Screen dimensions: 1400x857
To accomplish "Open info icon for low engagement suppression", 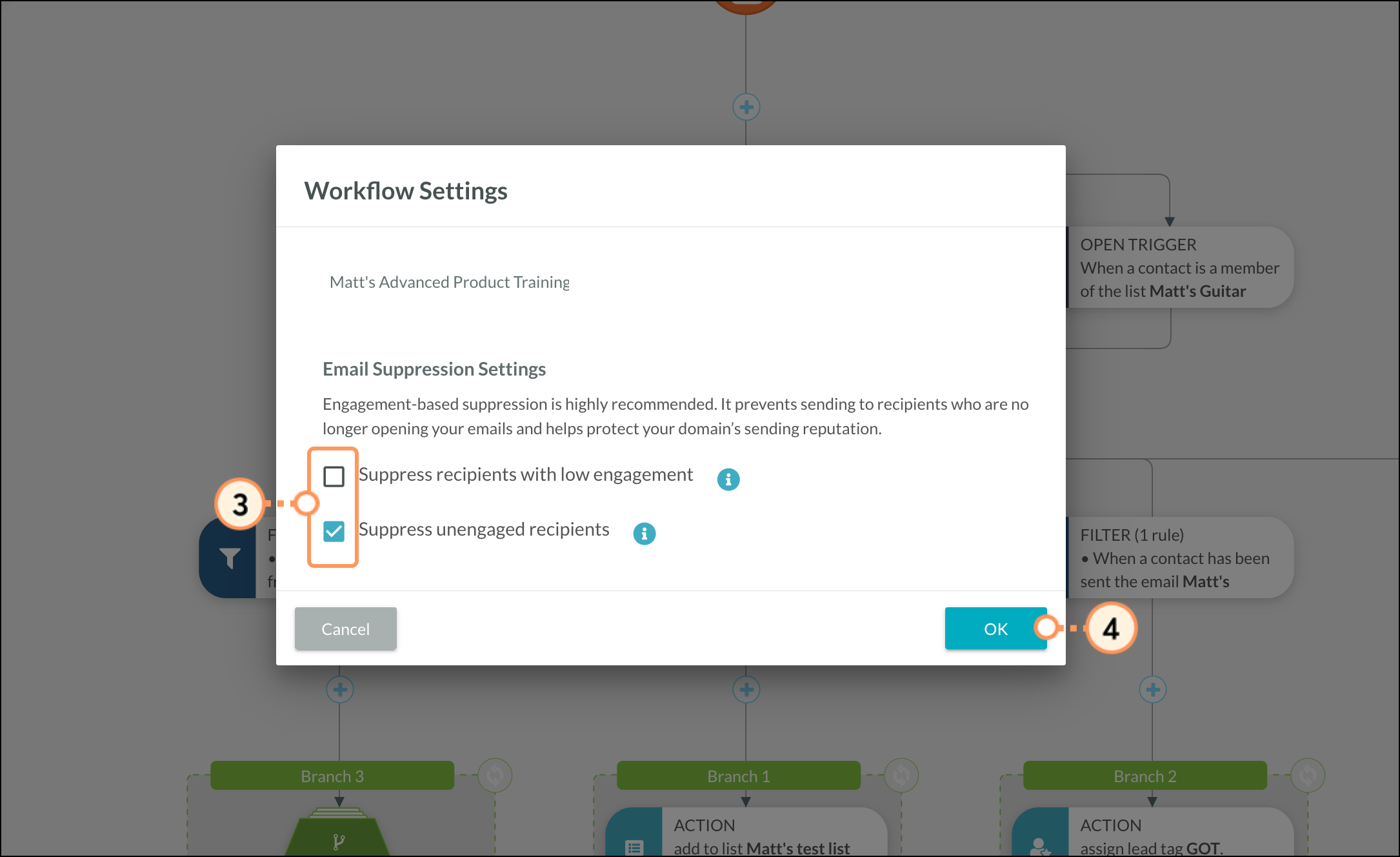I will click(728, 479).
